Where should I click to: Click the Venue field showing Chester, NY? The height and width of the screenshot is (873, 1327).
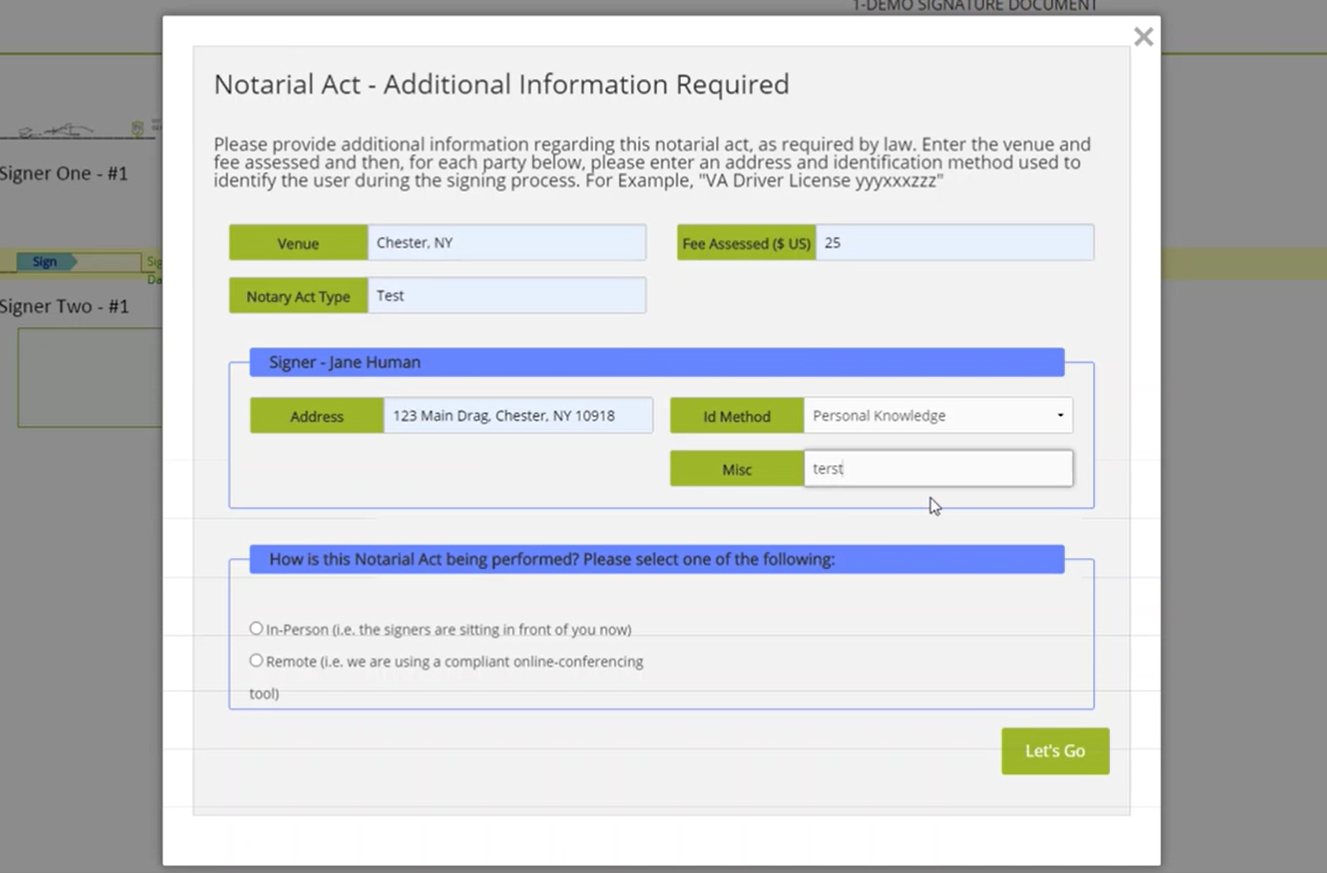(506, 243)
